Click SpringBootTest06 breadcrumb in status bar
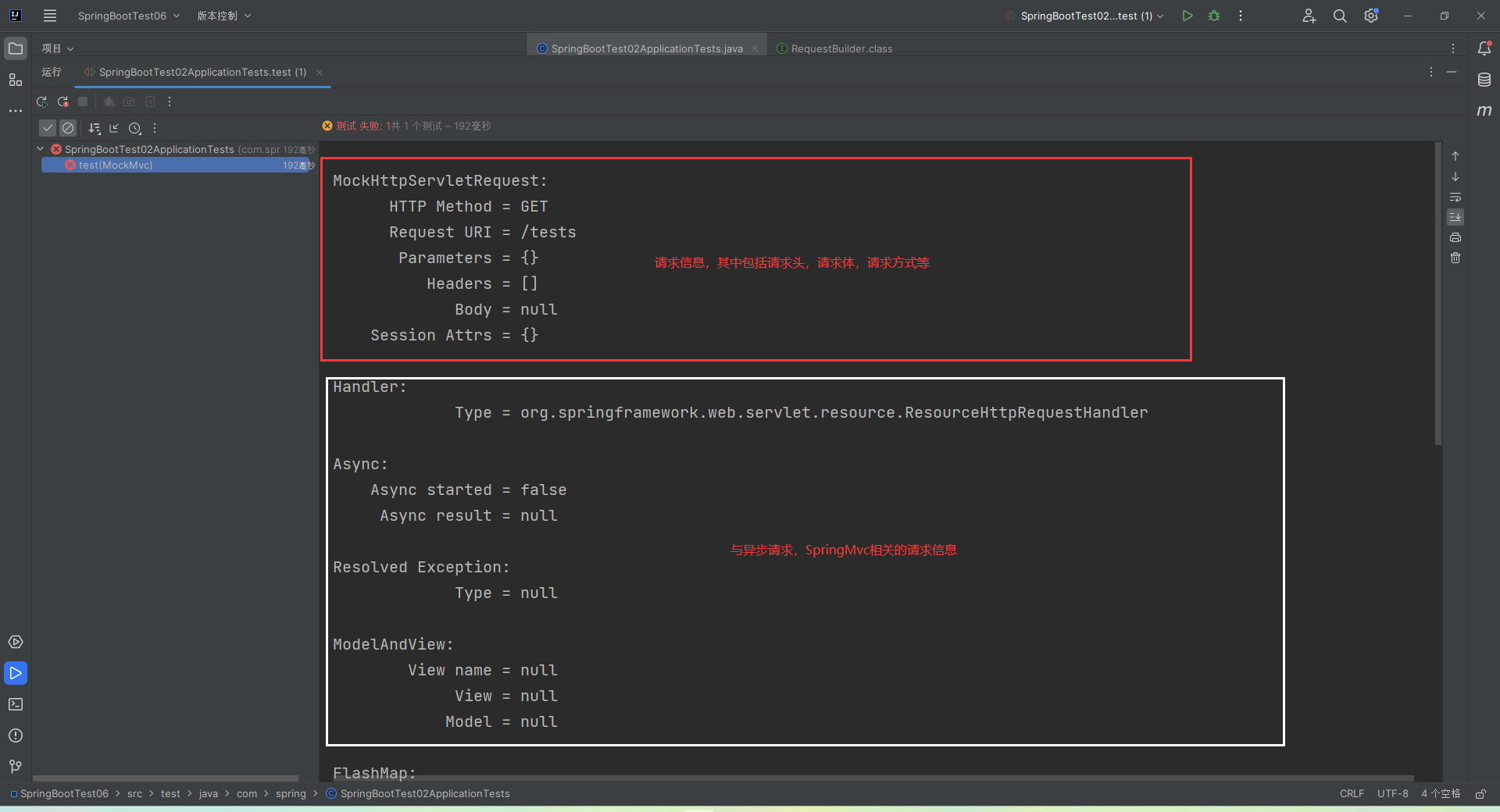 pyautogui.click(x=59, y=793)
